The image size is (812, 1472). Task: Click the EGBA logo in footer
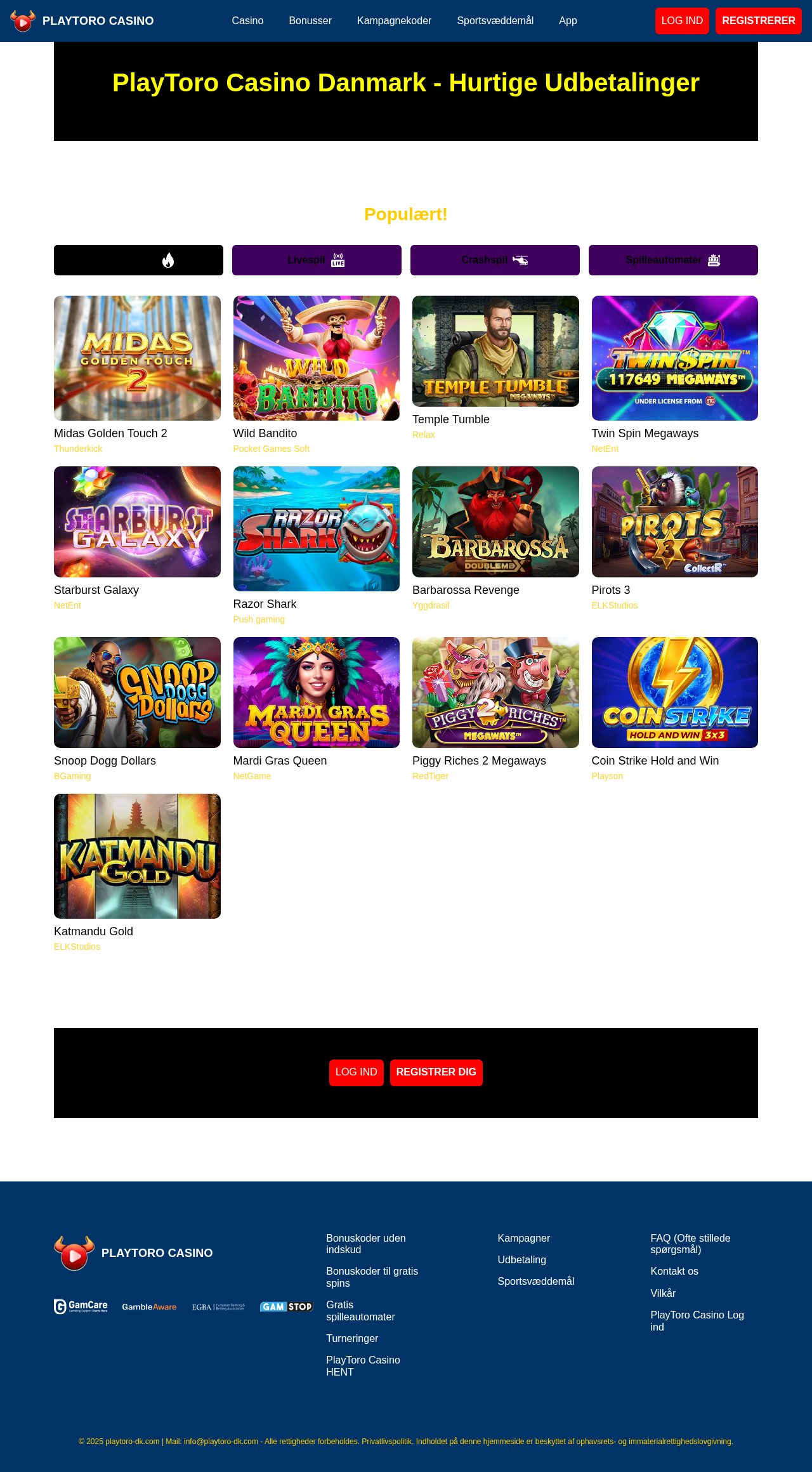pos(218,1306)
